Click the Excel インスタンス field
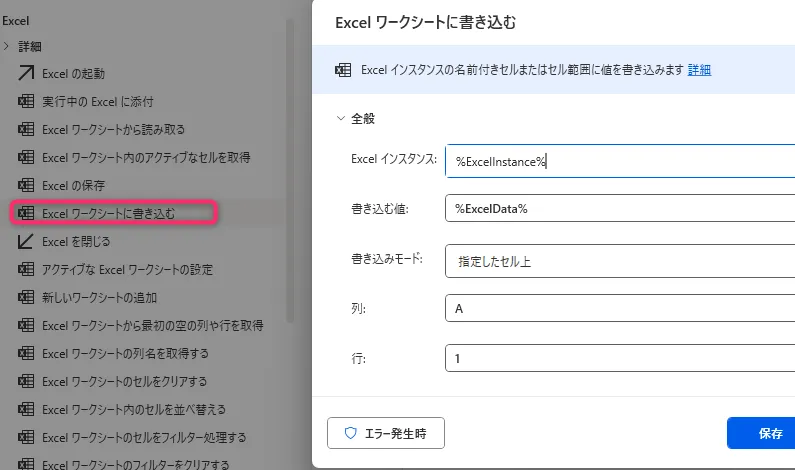The height and width of the screenshot is (470, 795). (x=620, y=161)
